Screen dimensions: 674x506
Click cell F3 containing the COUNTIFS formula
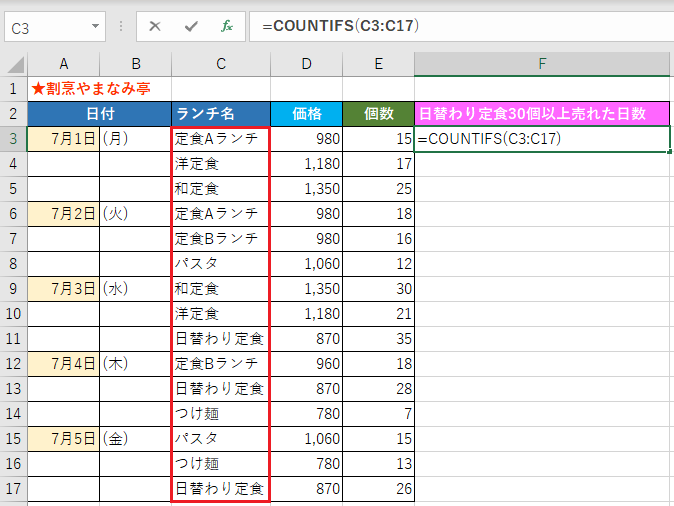pyautogui.click(x=542, y=139)
